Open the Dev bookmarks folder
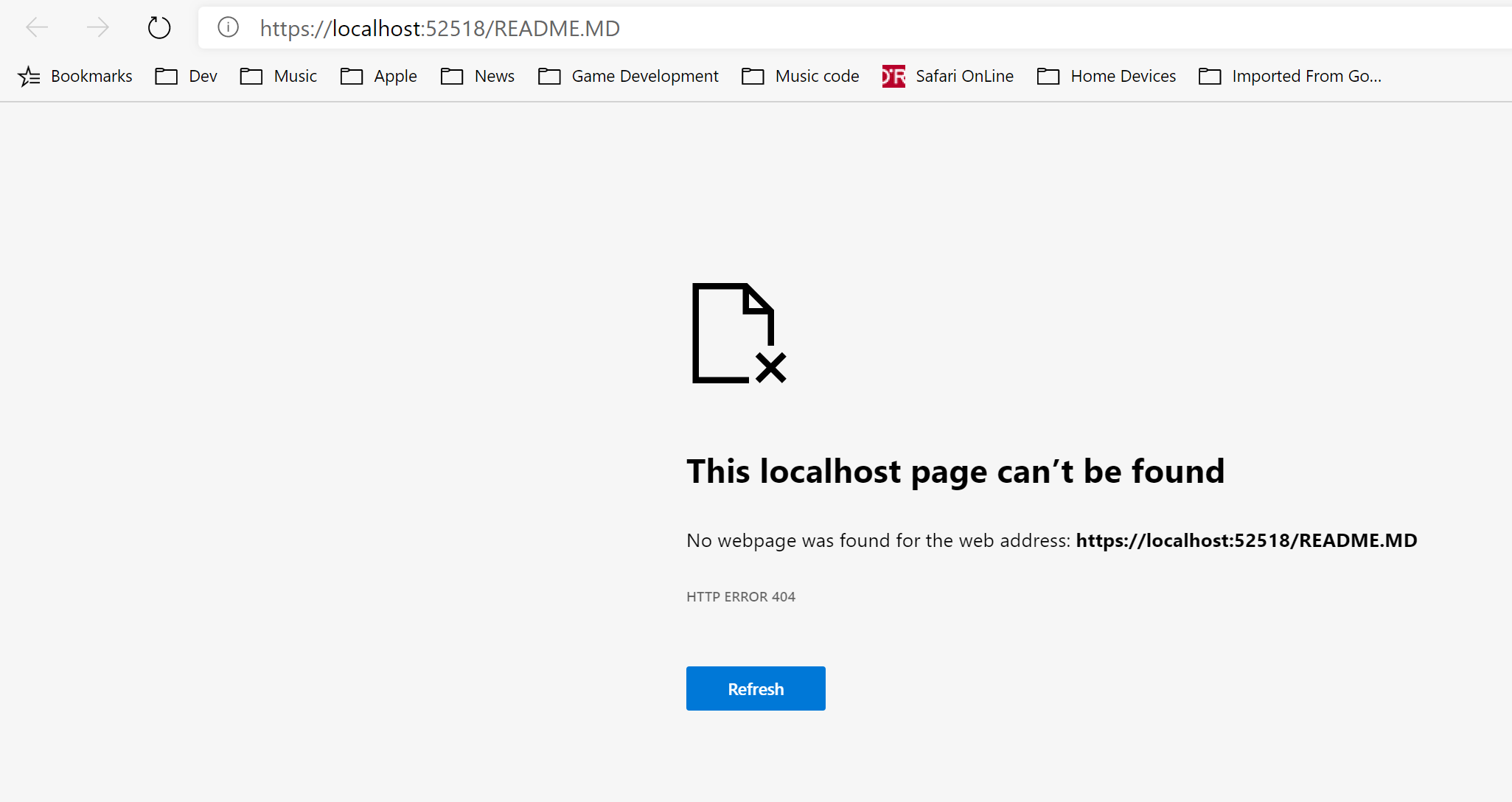This screenshot has width=1512, height=802. point(187,76)
